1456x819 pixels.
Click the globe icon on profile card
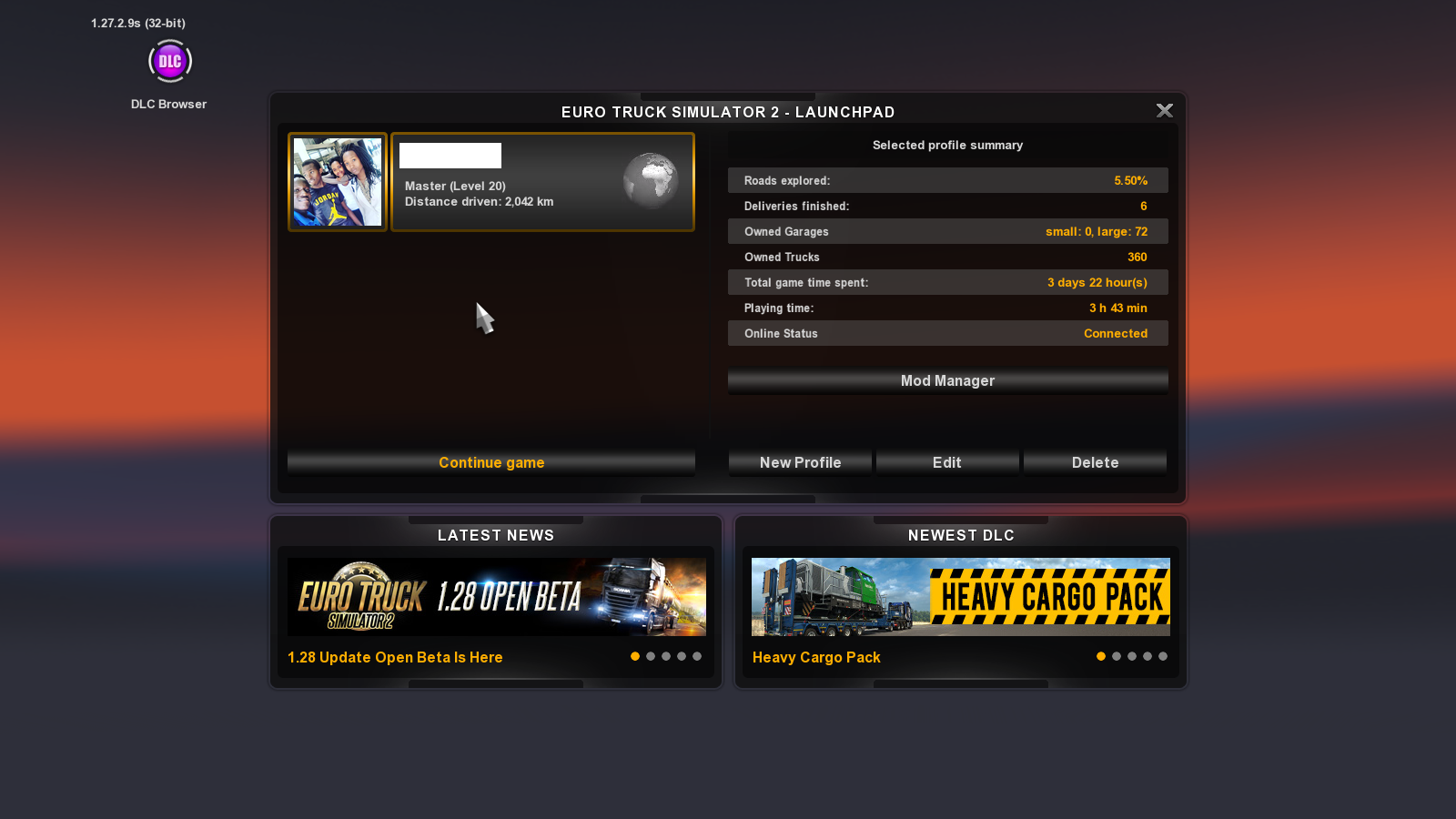point(651,180)
